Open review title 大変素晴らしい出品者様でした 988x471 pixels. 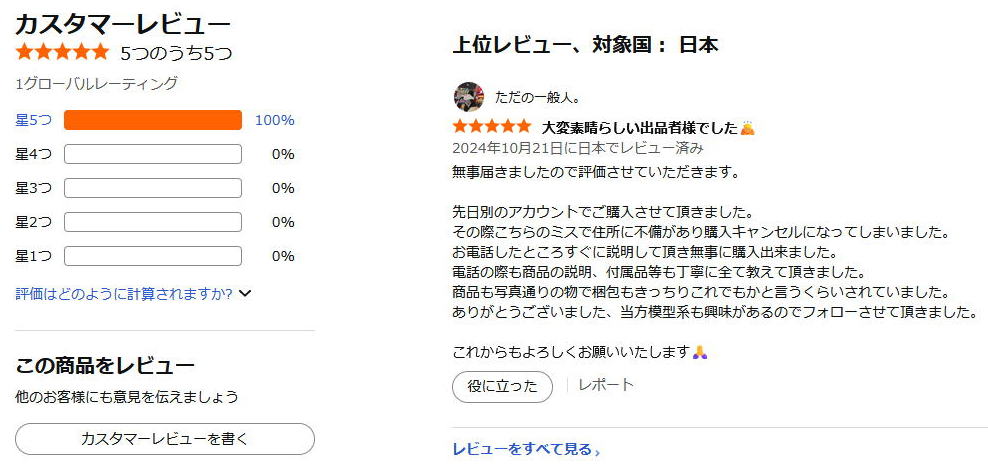click(640, 127)
